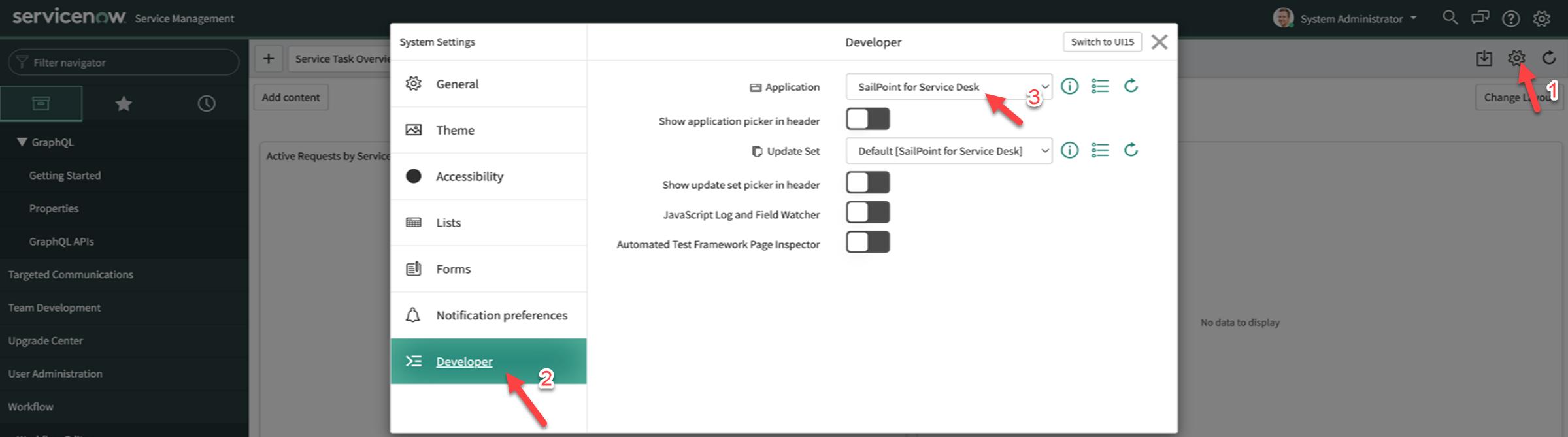The width and height of the screenshot is (1568, 437).
Task: Click the Add content button
Action: pos(291,97)
